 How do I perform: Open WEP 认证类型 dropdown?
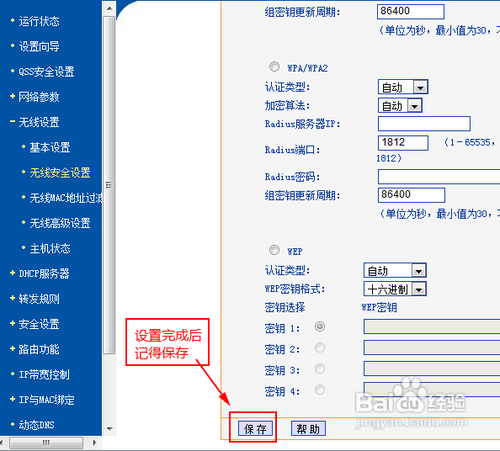pyautogui.click(x=395, y=270)
